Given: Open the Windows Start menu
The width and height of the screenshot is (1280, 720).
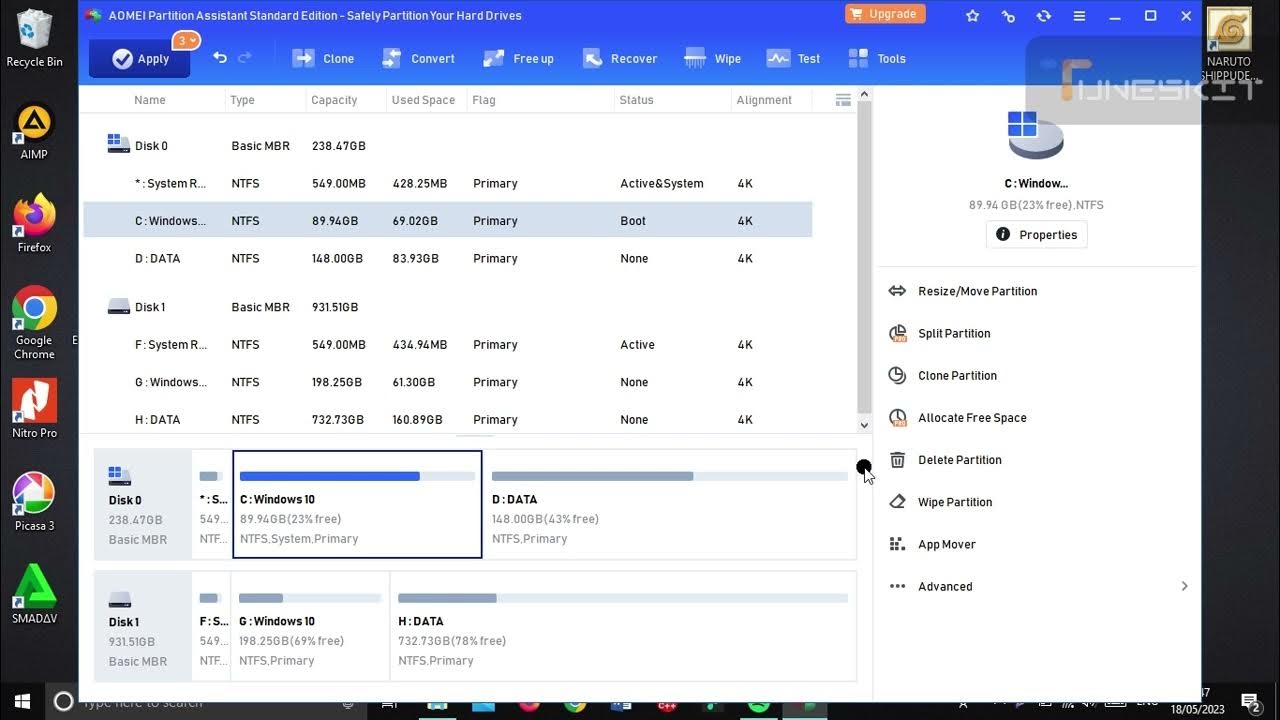Looking at the screenshot, I should point(22,701).
